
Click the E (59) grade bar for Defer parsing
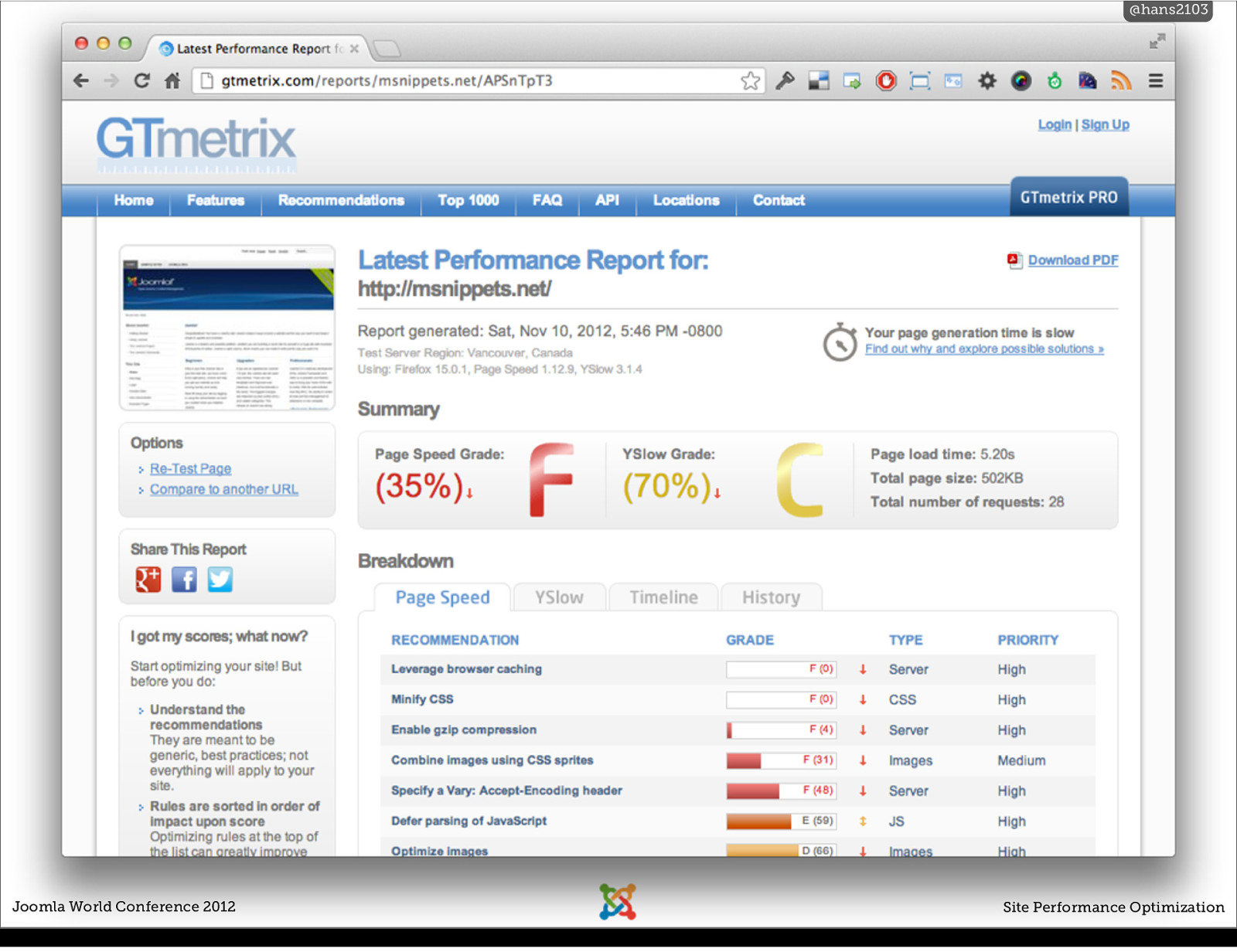781,821
